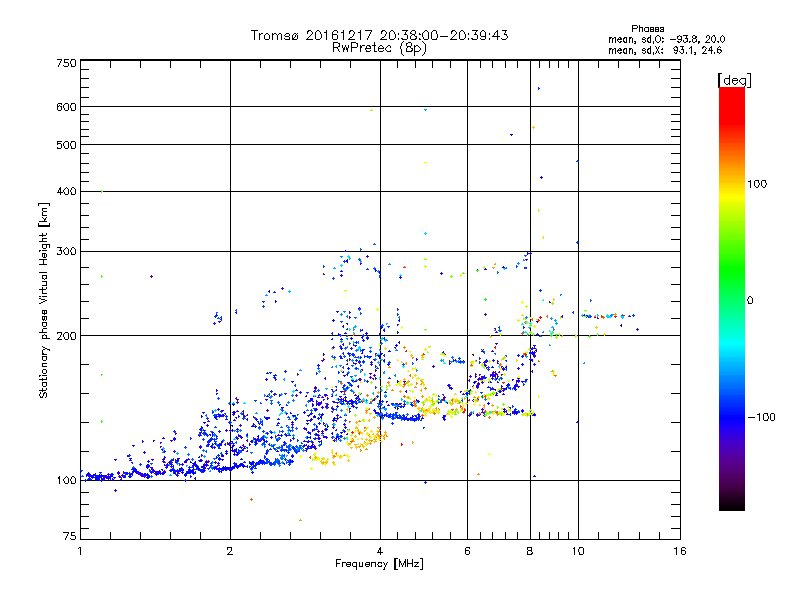Click the x-axis label '2'
Viewport: 800px width, 600px height.
coord(230,551)
